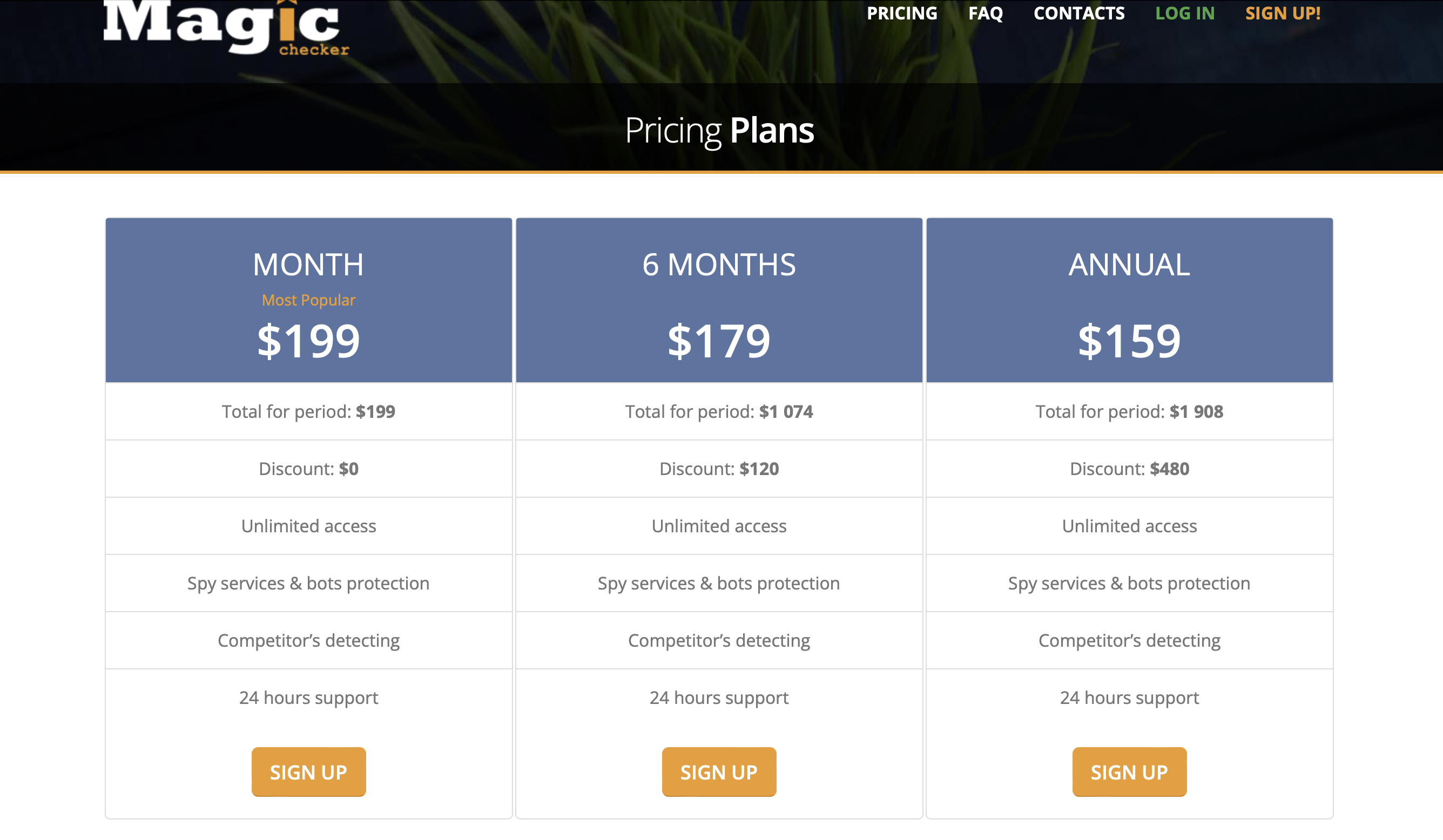Go to the CONTACTS page
This screenshot has height=840, width=1443.
click(1079, 13)
